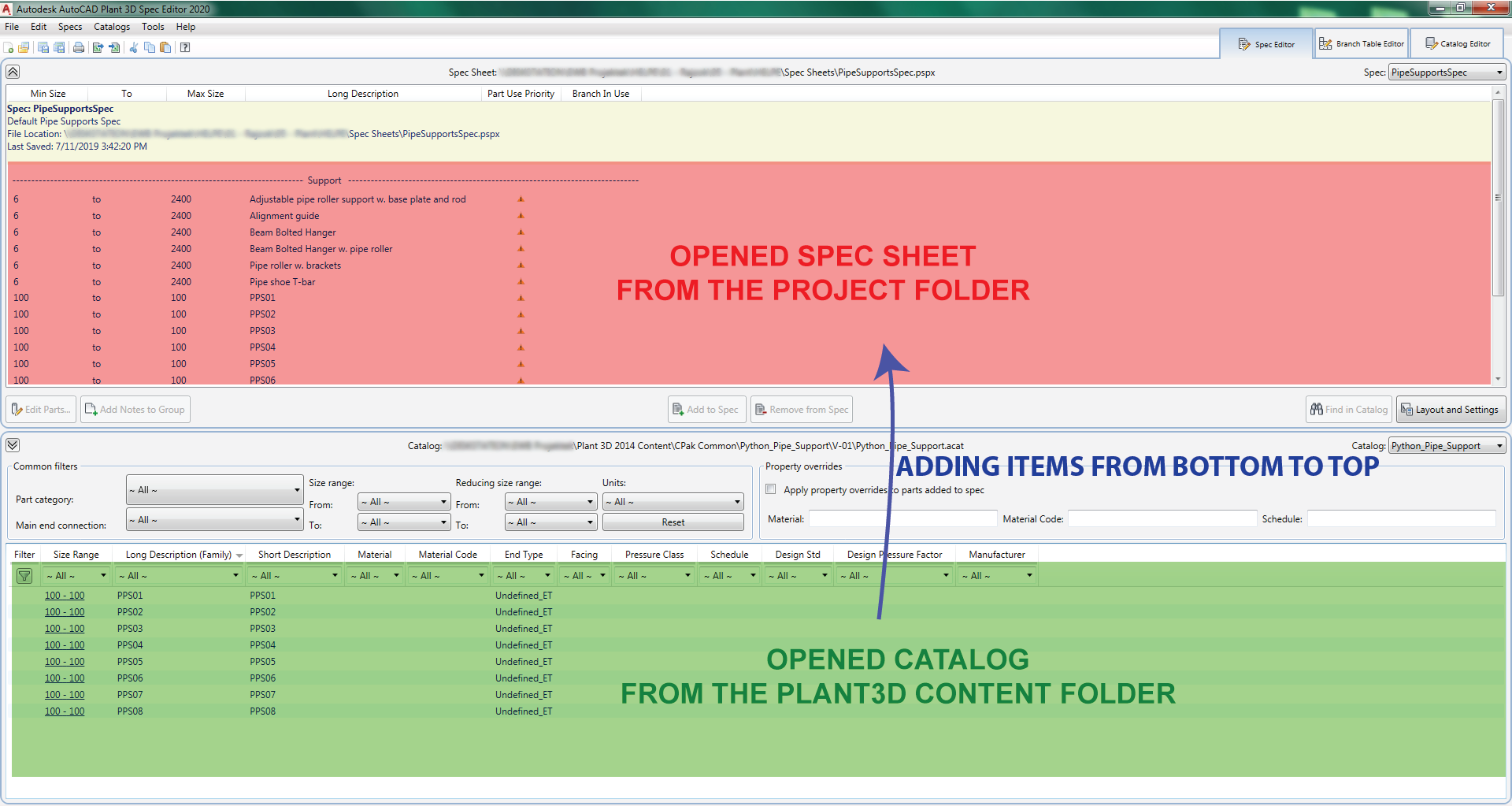Open the Units dropdown
Viewport: 1512px width, 806px height.
coord(673,502)
